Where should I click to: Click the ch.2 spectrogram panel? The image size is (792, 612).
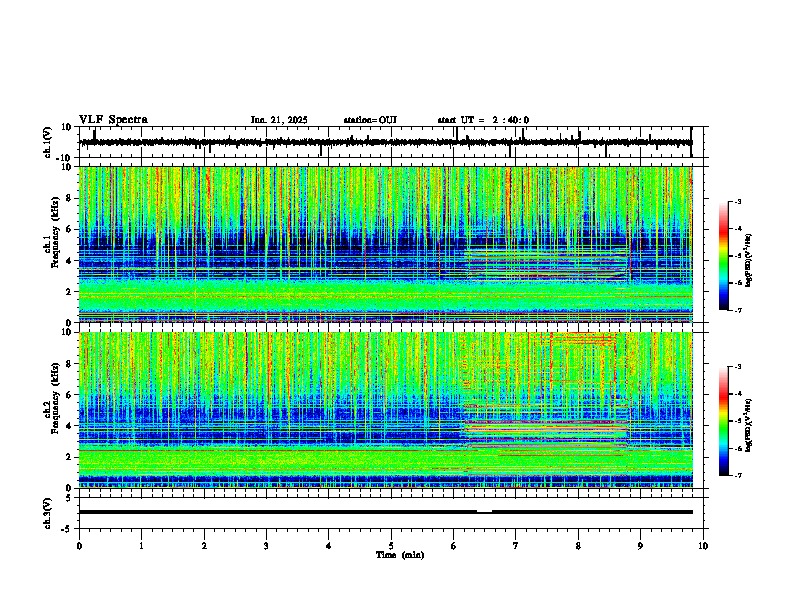pyautogui.click(x=386, y=410)
